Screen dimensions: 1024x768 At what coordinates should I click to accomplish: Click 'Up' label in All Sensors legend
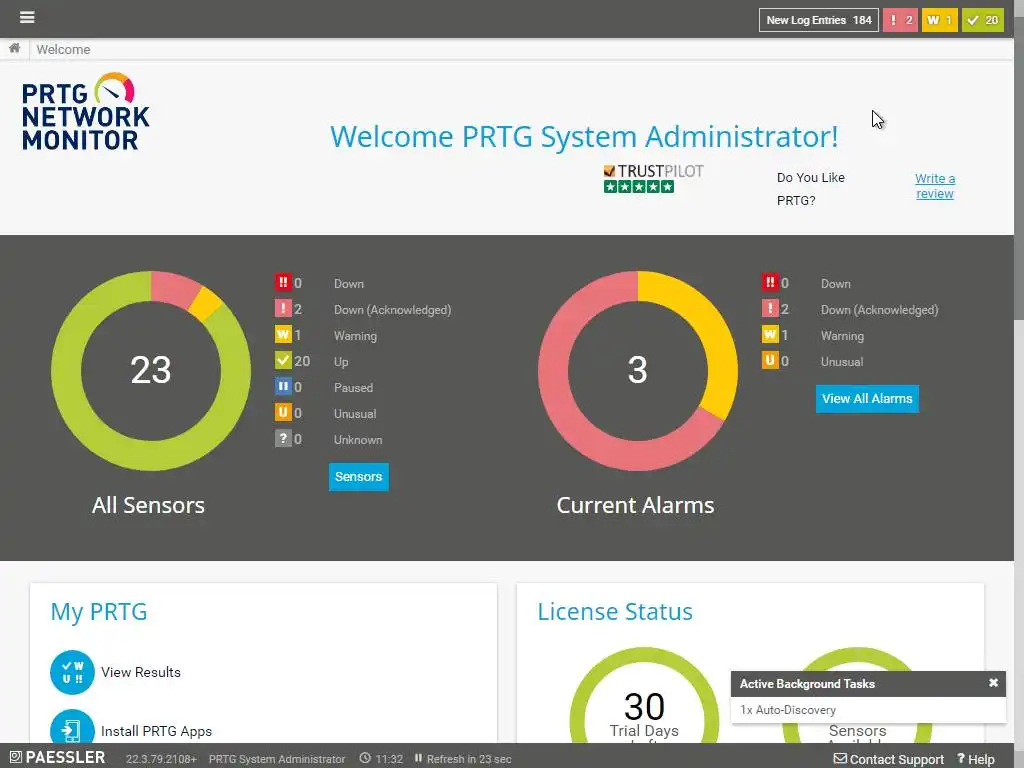[x=341, y=362]
